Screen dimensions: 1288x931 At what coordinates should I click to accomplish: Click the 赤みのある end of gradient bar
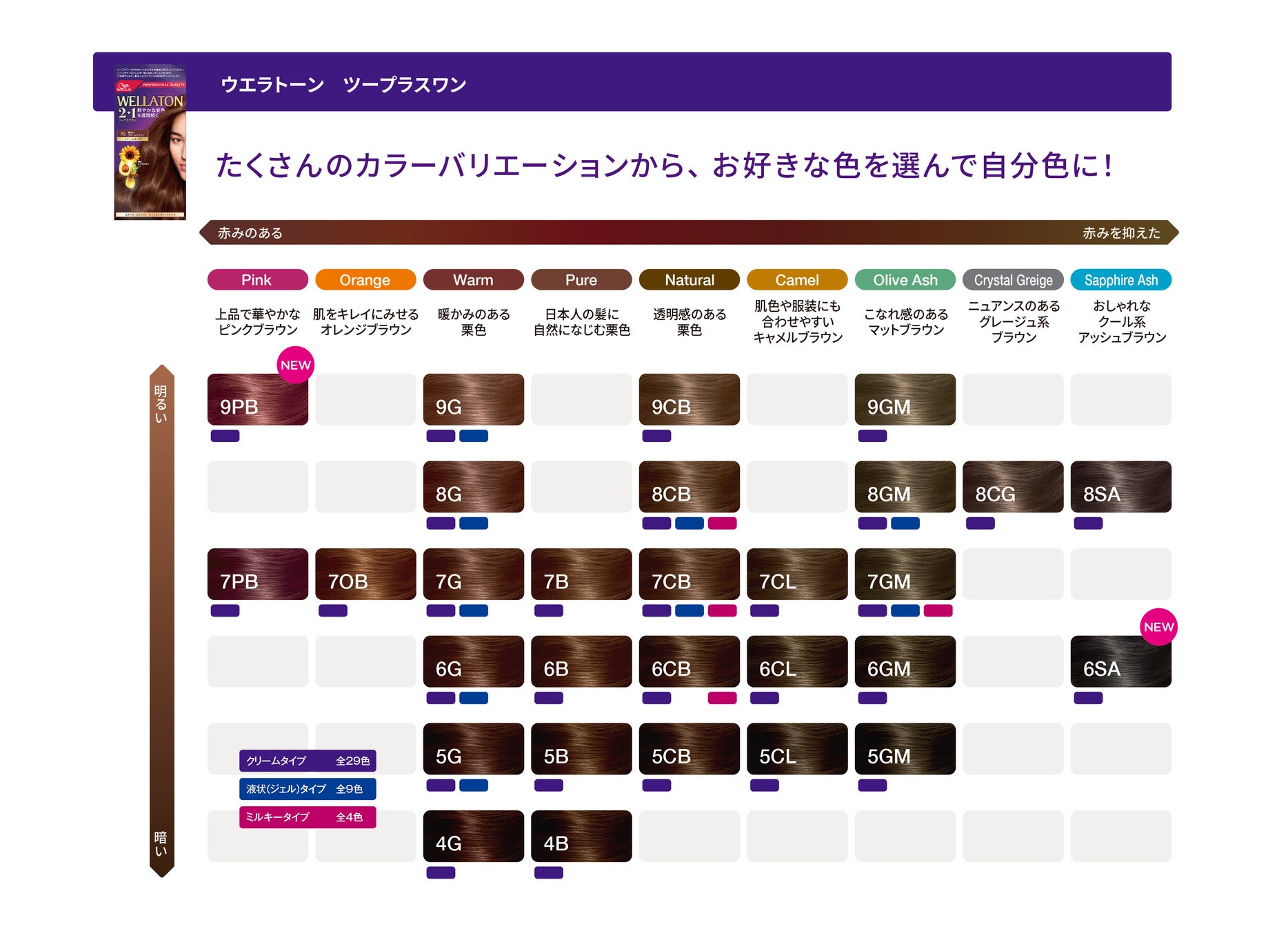point(248,233)
